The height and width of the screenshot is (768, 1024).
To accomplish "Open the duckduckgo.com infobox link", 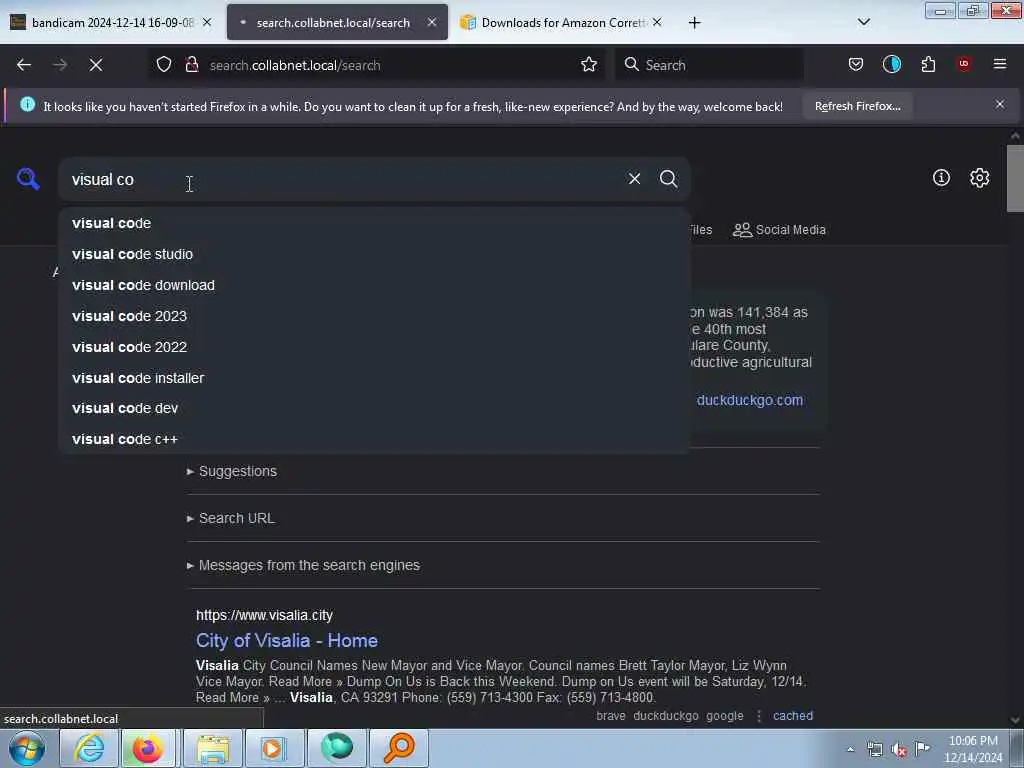I will [x=750, y=400].
